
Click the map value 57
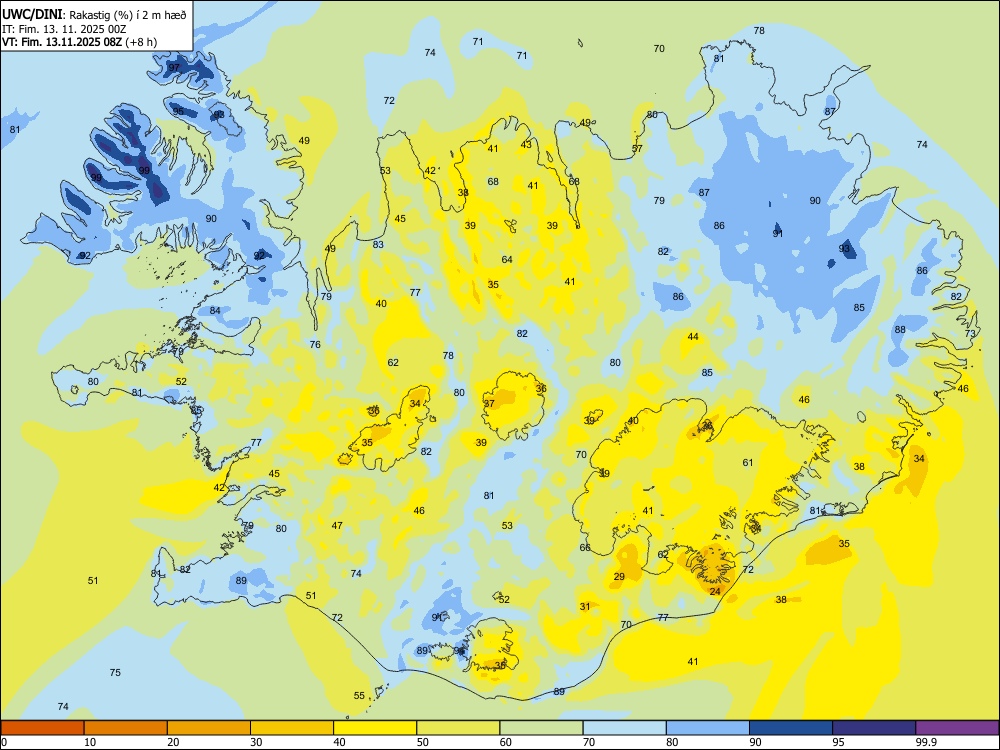[637, 149]
